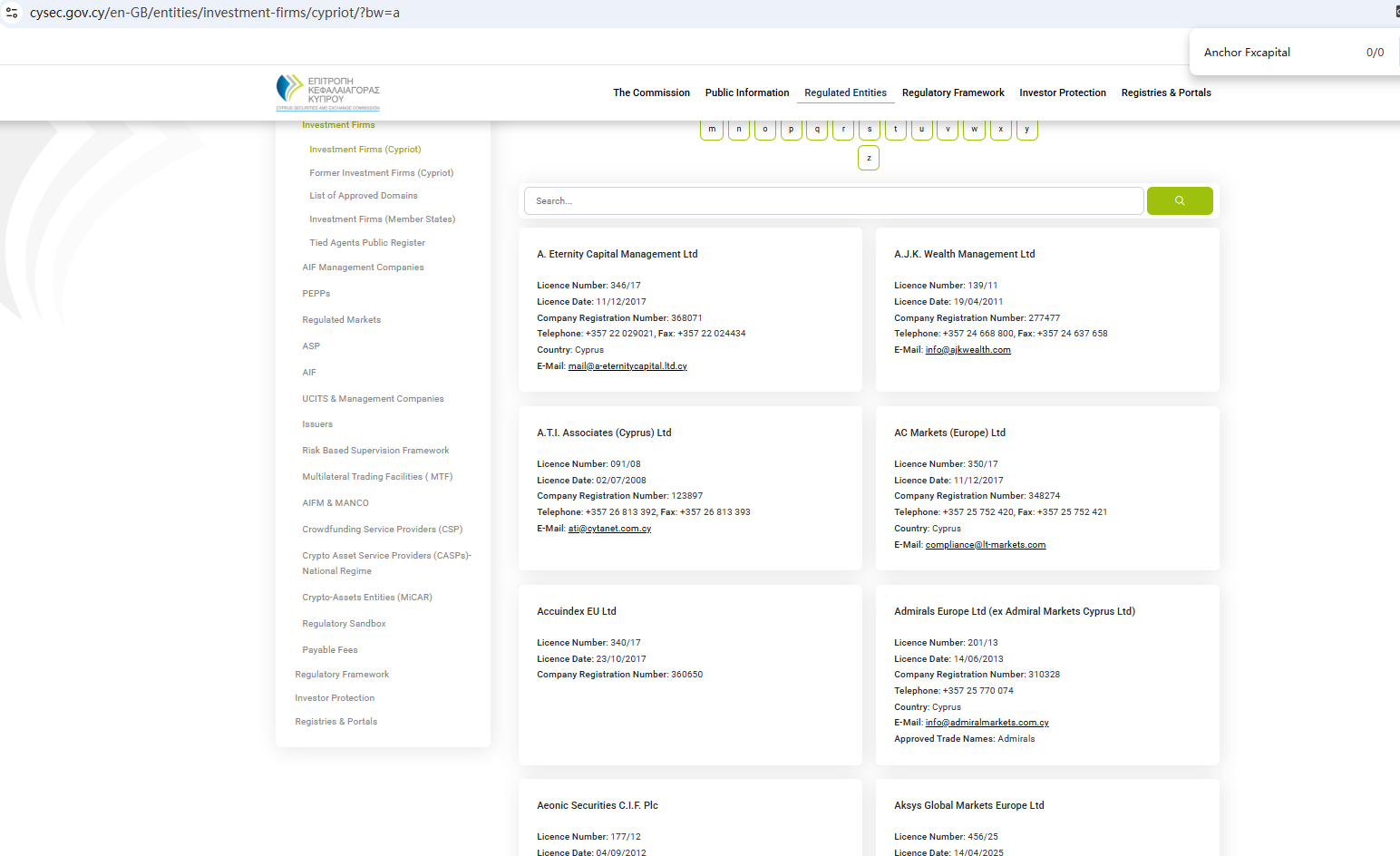Click the compliance@lt-markets.com email link
This screenshot has height=856, width=1400.
(x=985, y=545)
